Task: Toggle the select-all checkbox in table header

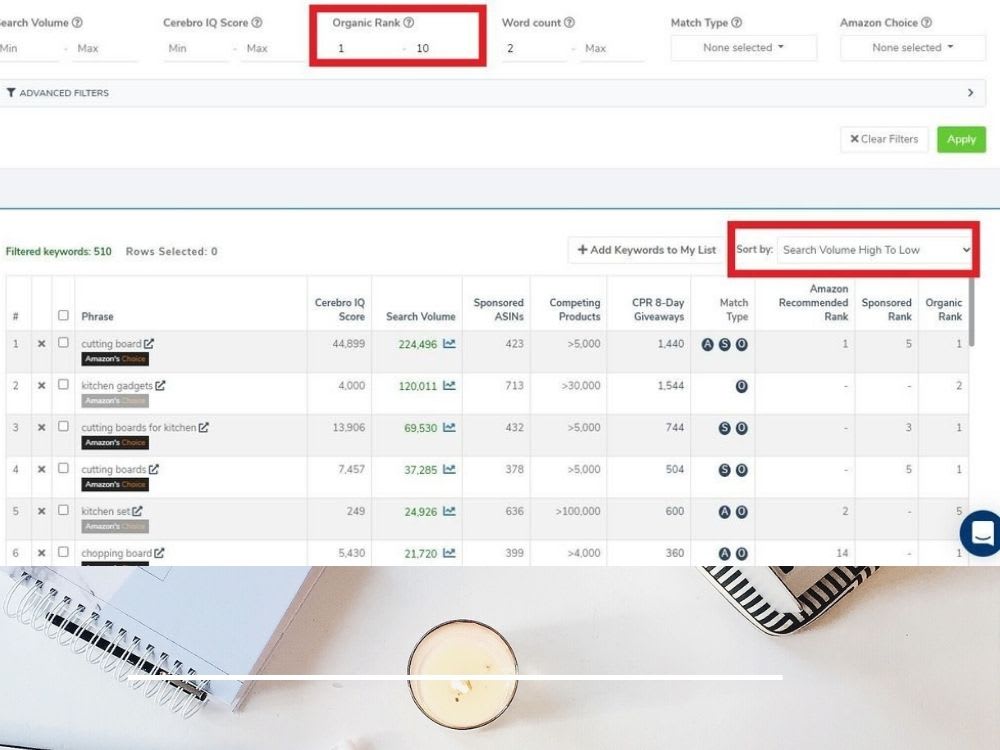Action: point(63,315)
